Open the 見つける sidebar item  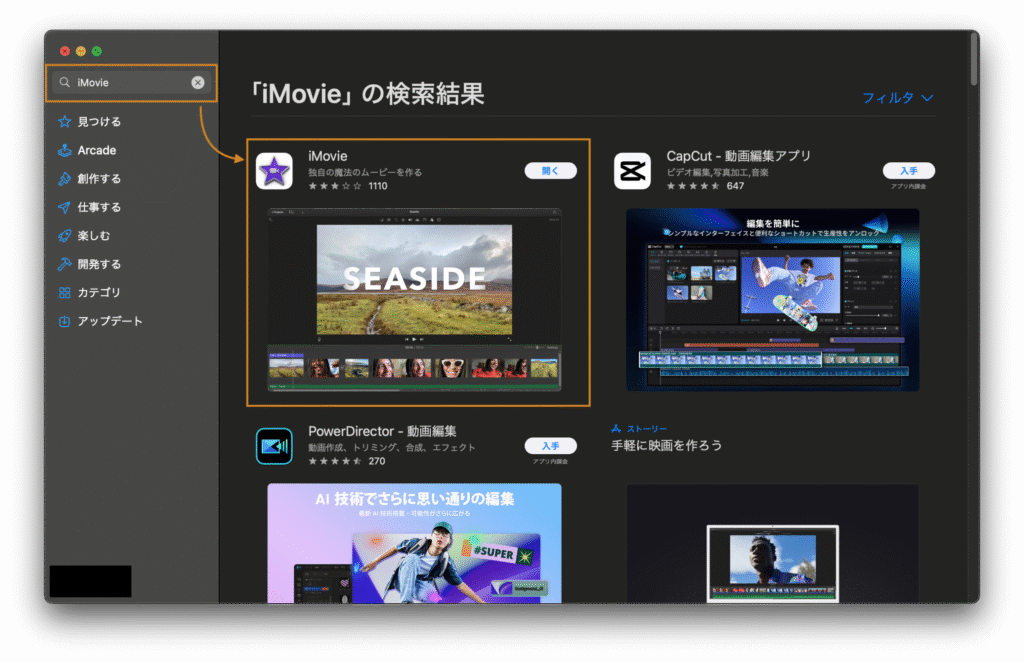[99, 121]
